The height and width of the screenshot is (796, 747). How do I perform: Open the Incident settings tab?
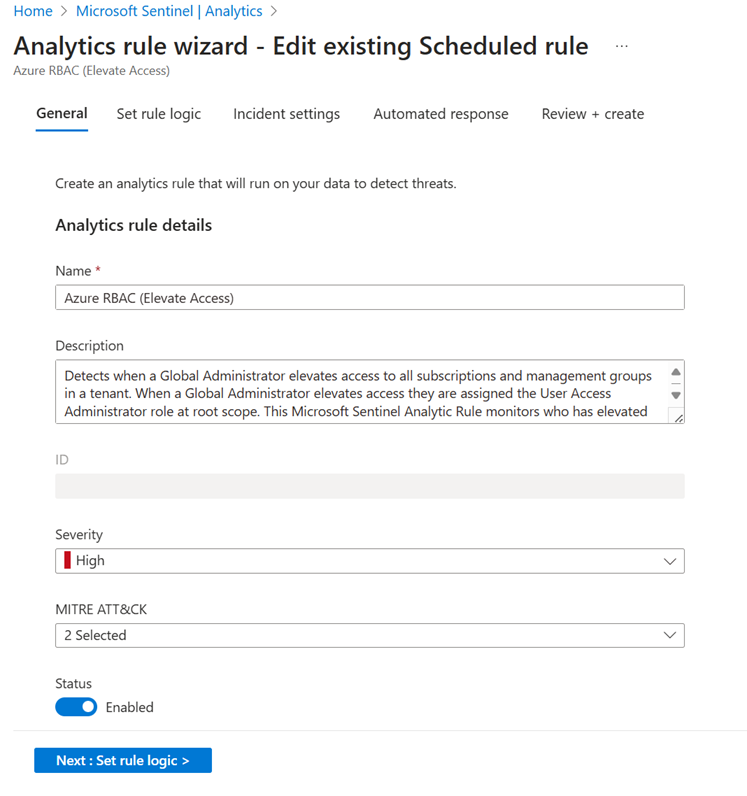coord(287,114)
